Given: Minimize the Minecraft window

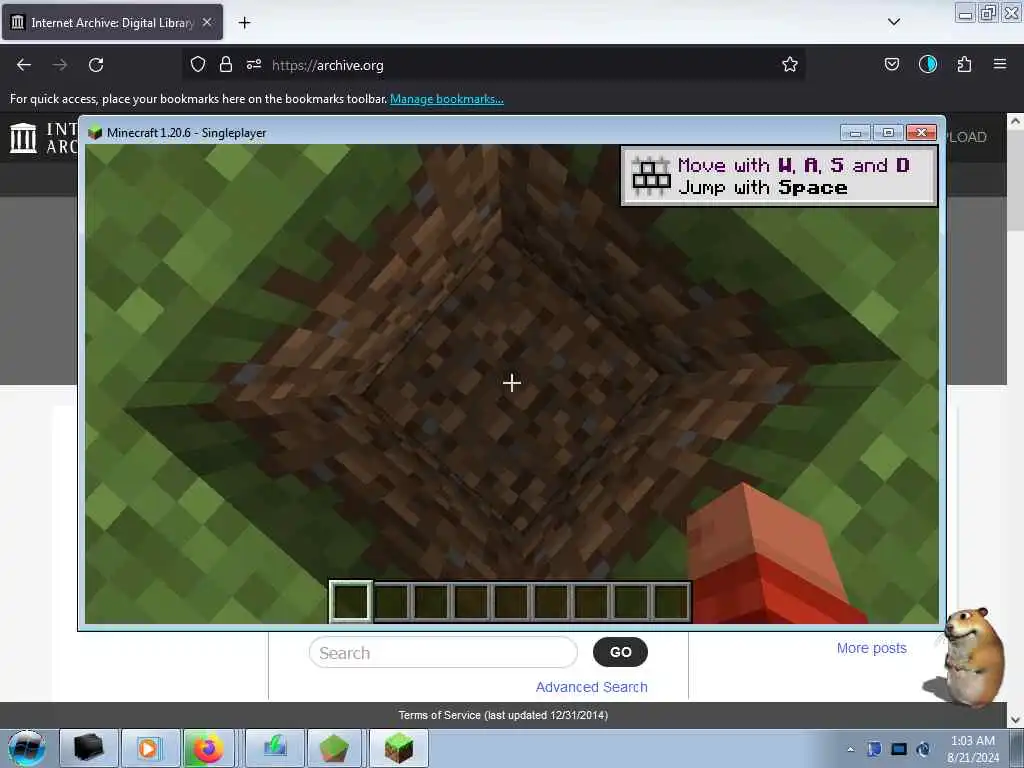Looking at the screenshot, I should click(855, 133).
